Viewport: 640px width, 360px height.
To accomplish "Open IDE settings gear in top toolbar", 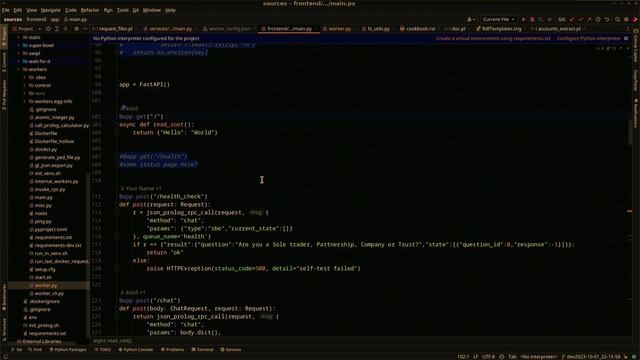I will point(626,20).
